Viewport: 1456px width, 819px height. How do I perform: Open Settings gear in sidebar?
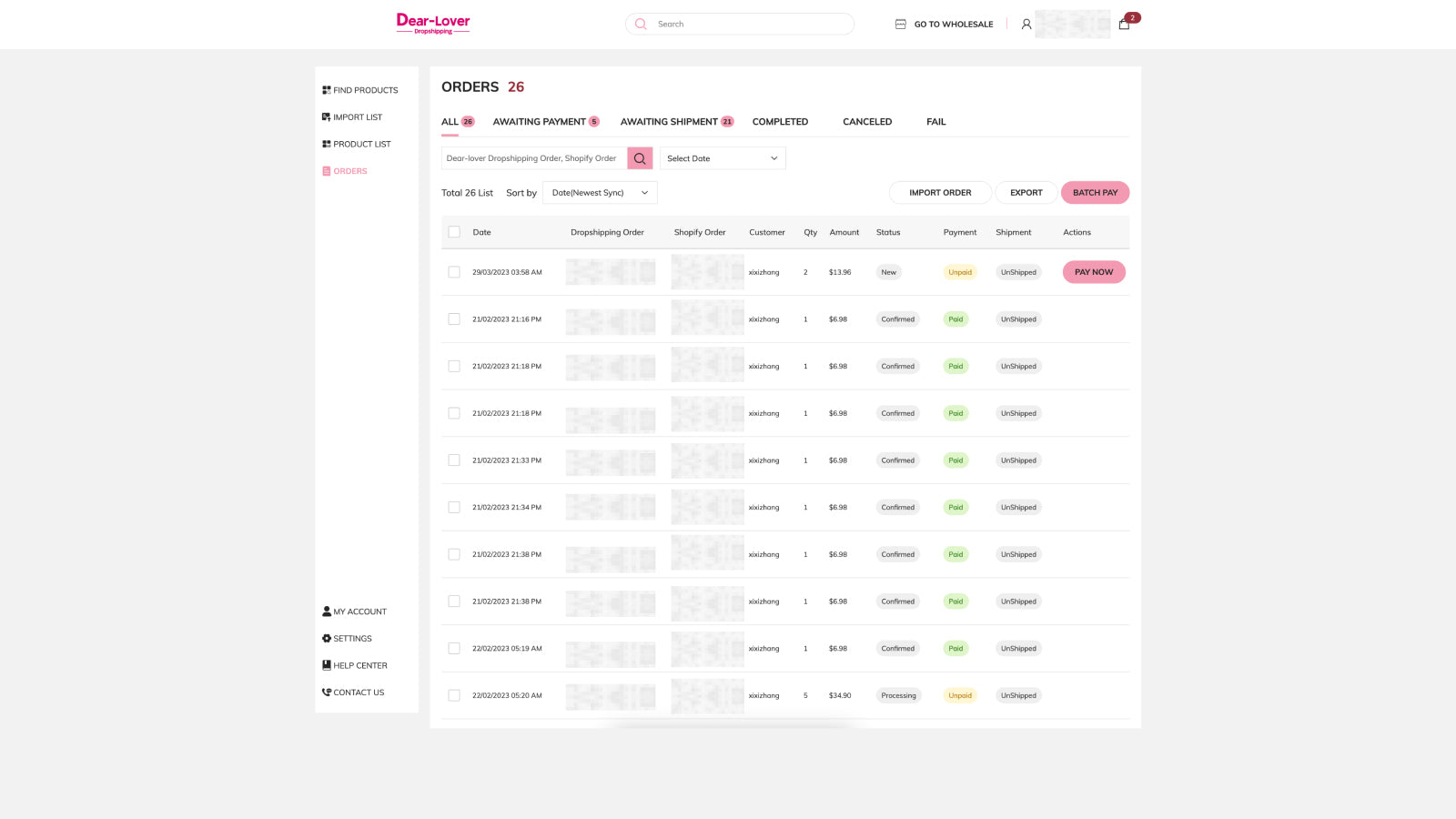(x=347, y=639)
